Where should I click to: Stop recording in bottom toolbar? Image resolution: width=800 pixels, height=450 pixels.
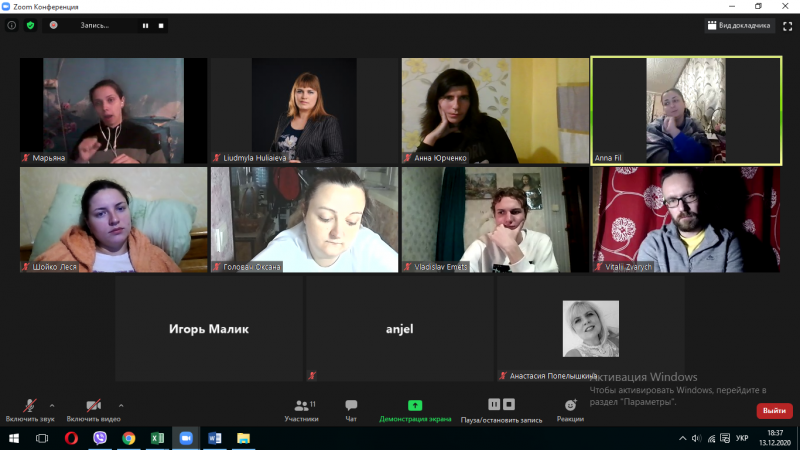pyautogui.click(x=509, y=405)
